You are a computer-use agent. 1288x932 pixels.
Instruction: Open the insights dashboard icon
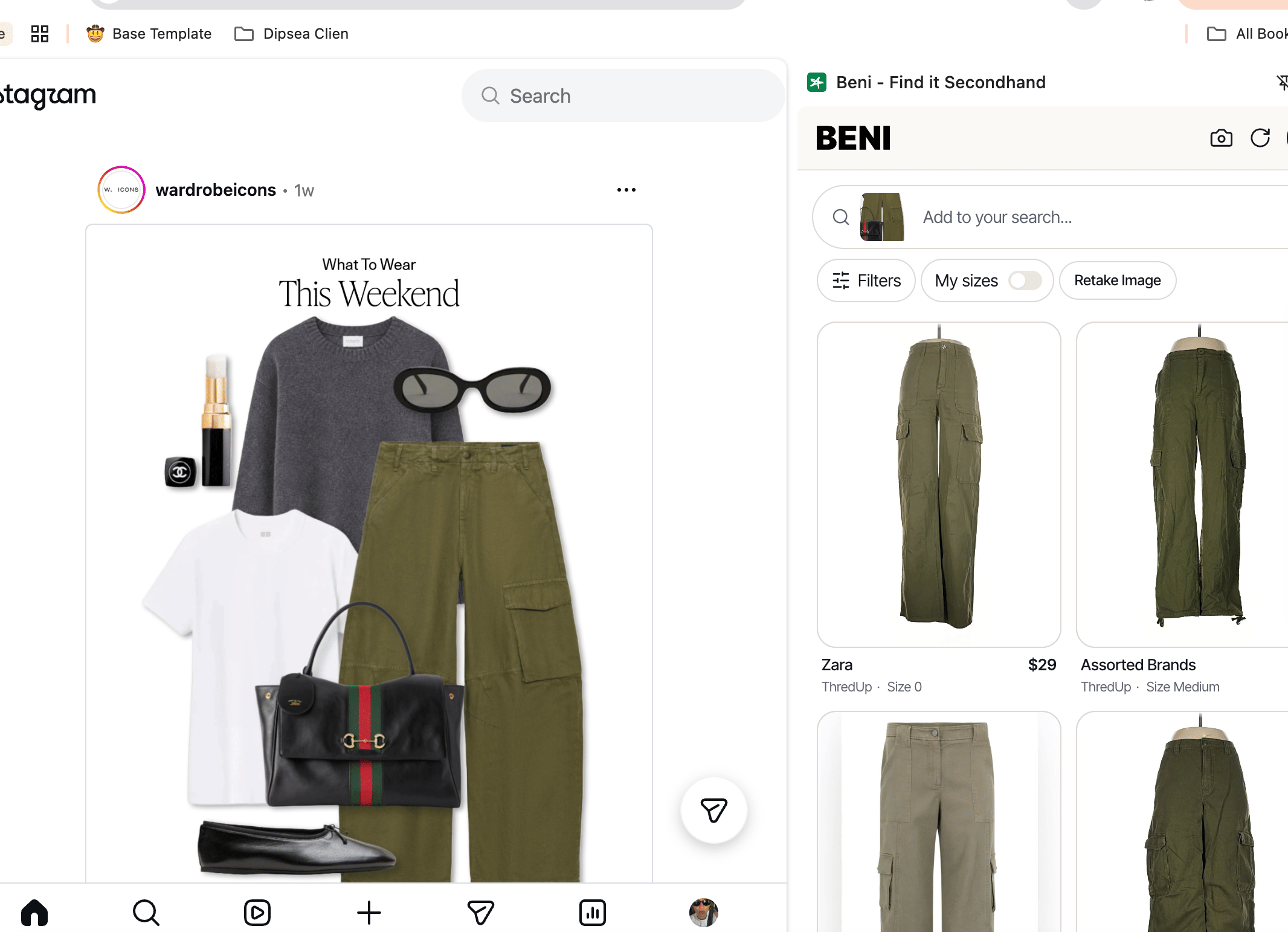593,913
